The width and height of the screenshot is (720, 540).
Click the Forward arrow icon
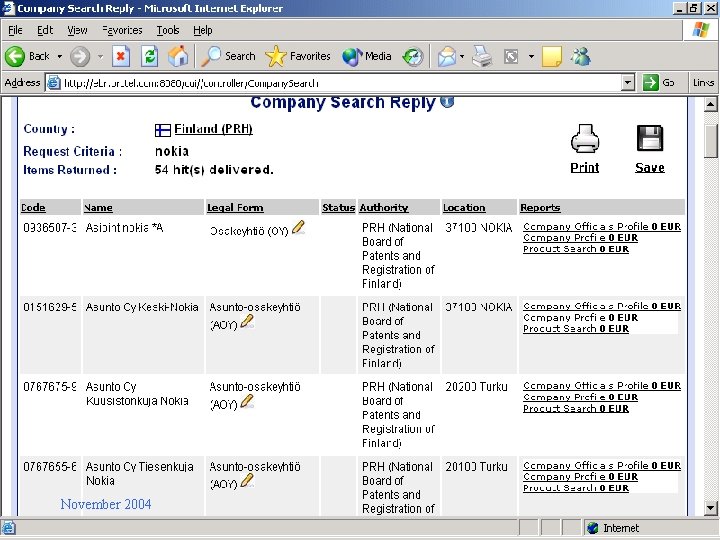point(80,56)
